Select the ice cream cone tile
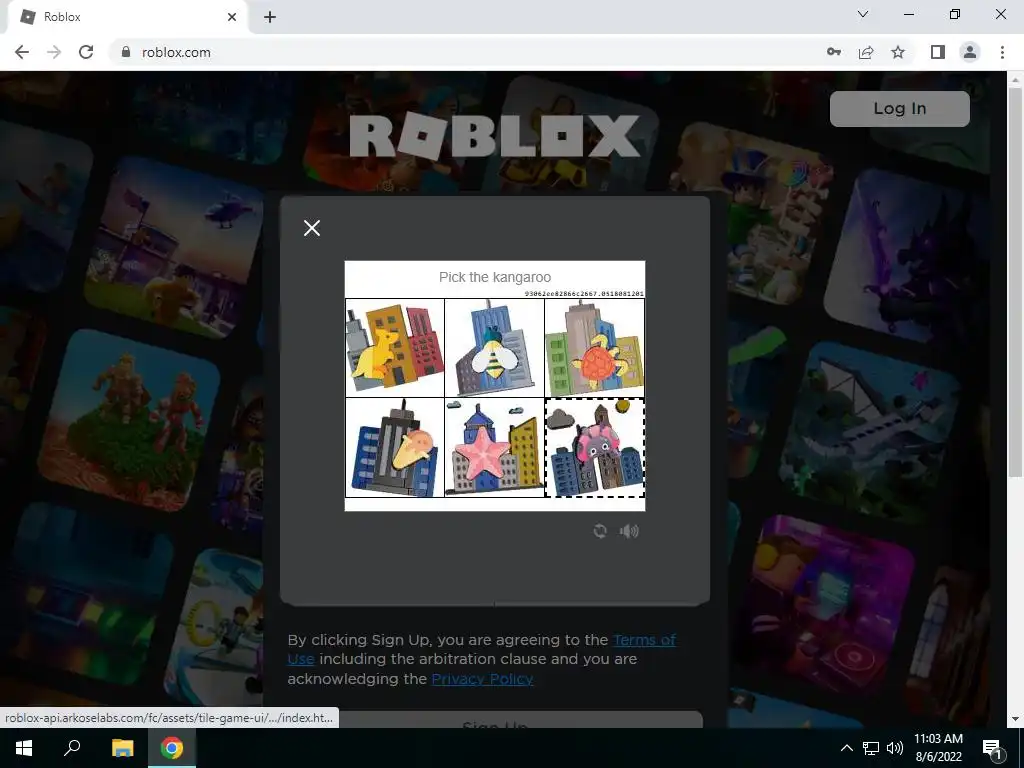Screen dimensions: 1024x768 pos(394,447)
